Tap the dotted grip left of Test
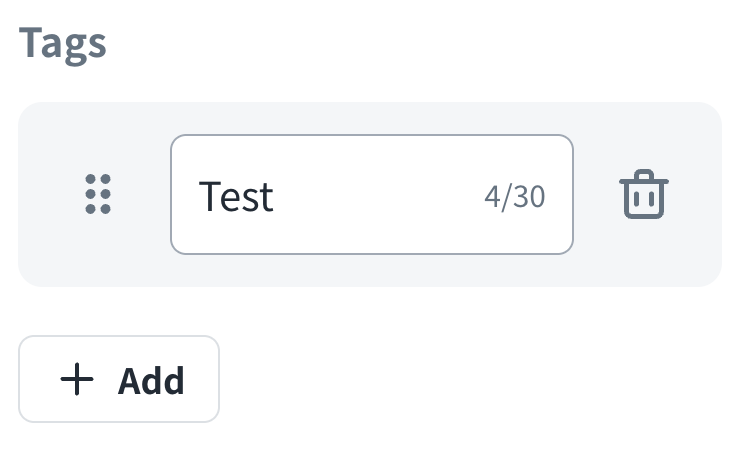 (98, 194)
